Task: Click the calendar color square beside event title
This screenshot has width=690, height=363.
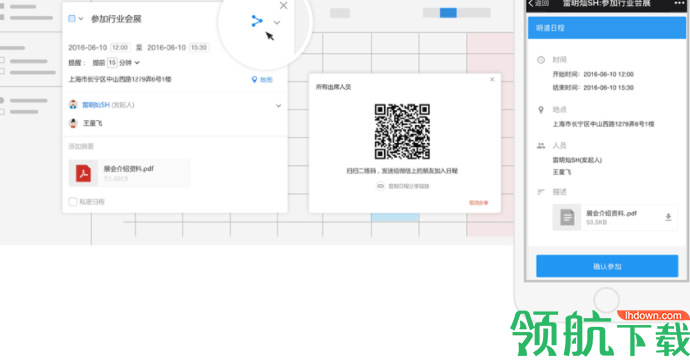Action: tap(72, 18)
